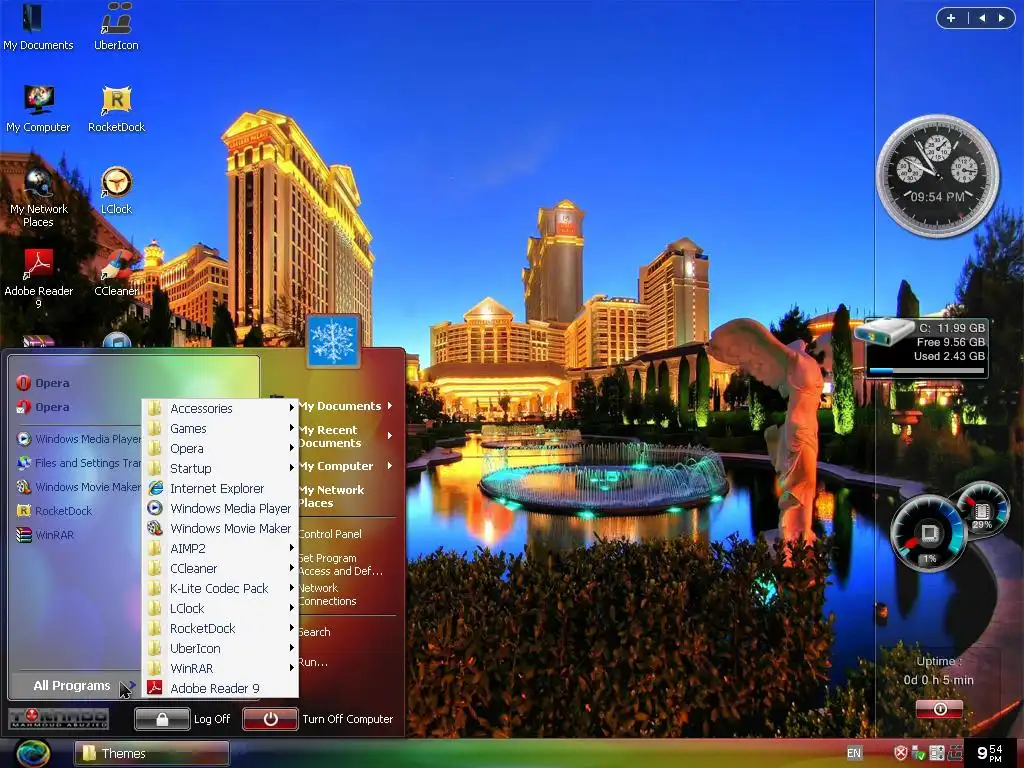The image size is (1024, 768).
Task: Expand the Accessories submenu
Action: pos(220,408)
